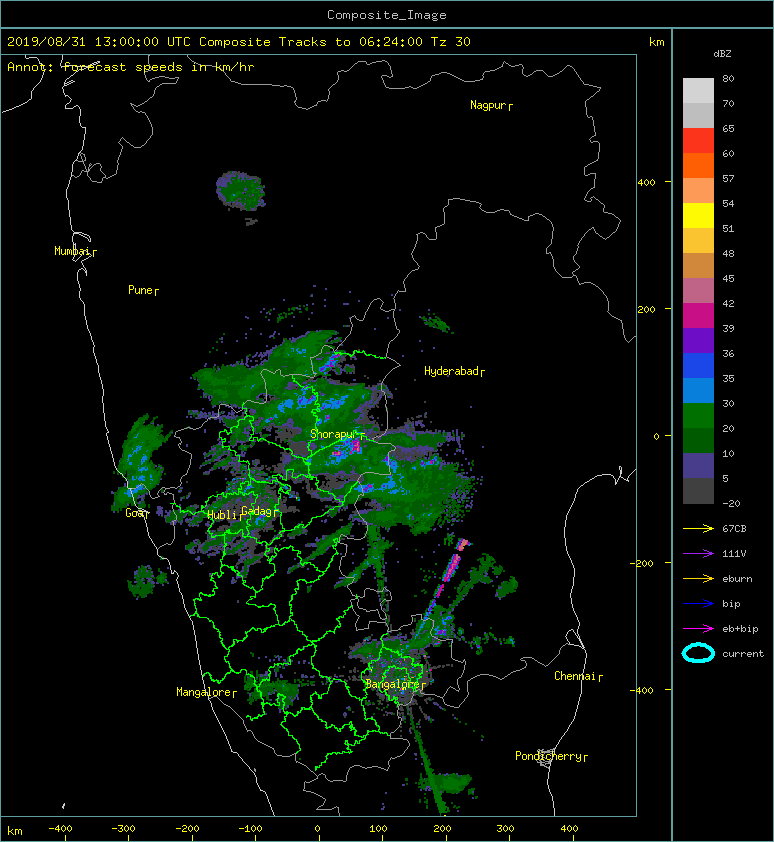Viewport: 774px width, 842px height.
Task: Click the Chennai city label
Action: point(575,676)
